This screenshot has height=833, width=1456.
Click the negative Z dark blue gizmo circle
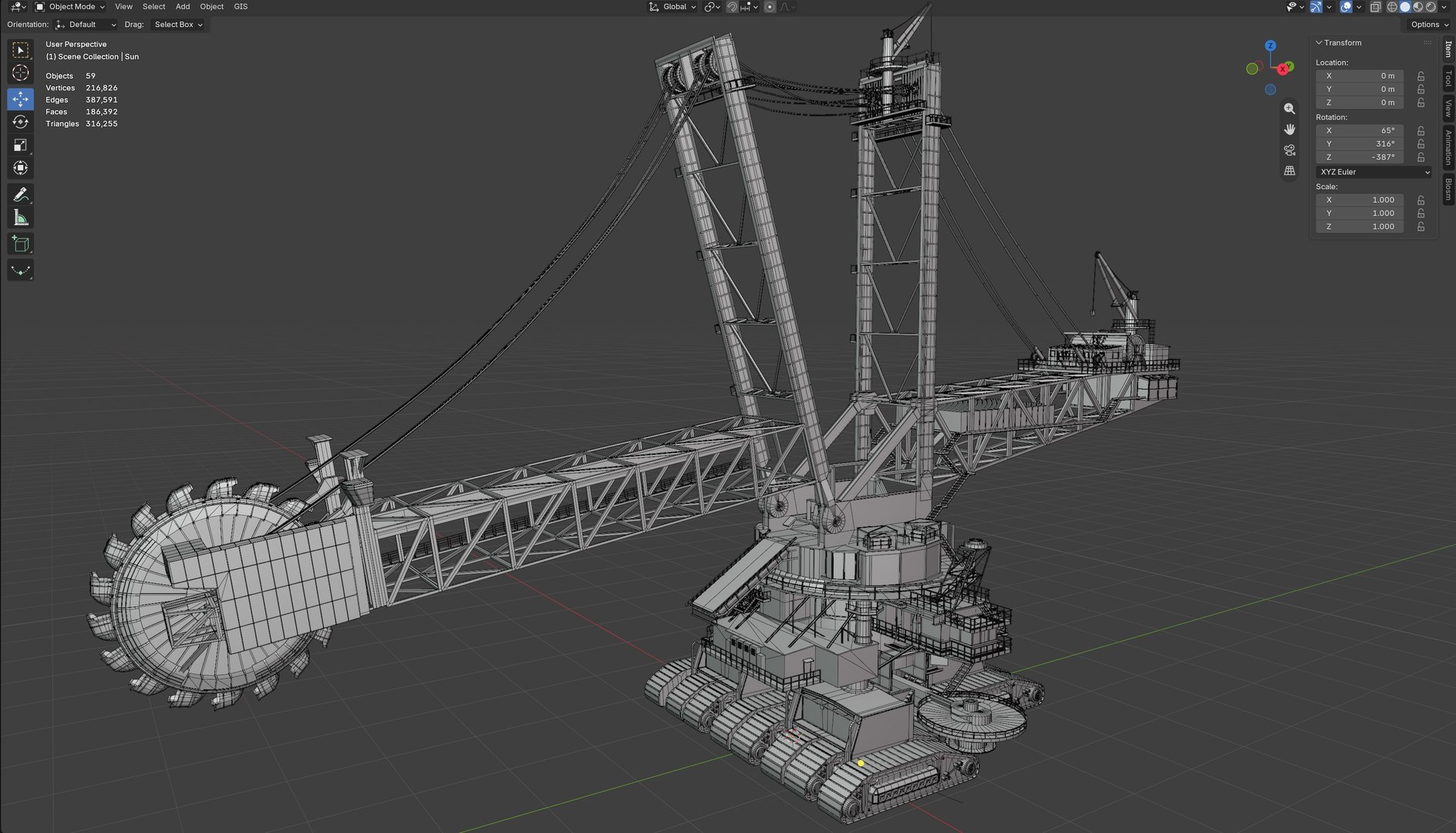coord(1270,89)
